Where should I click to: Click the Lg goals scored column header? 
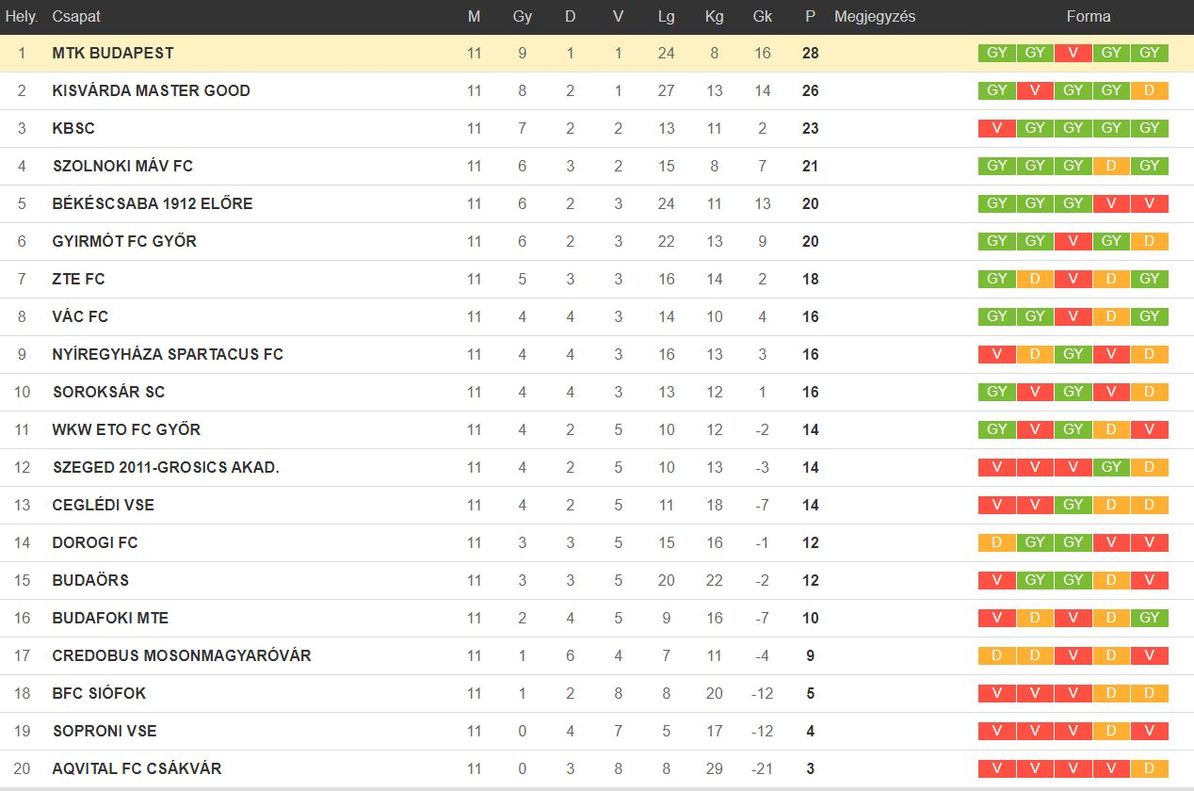[x=666, y=17]
